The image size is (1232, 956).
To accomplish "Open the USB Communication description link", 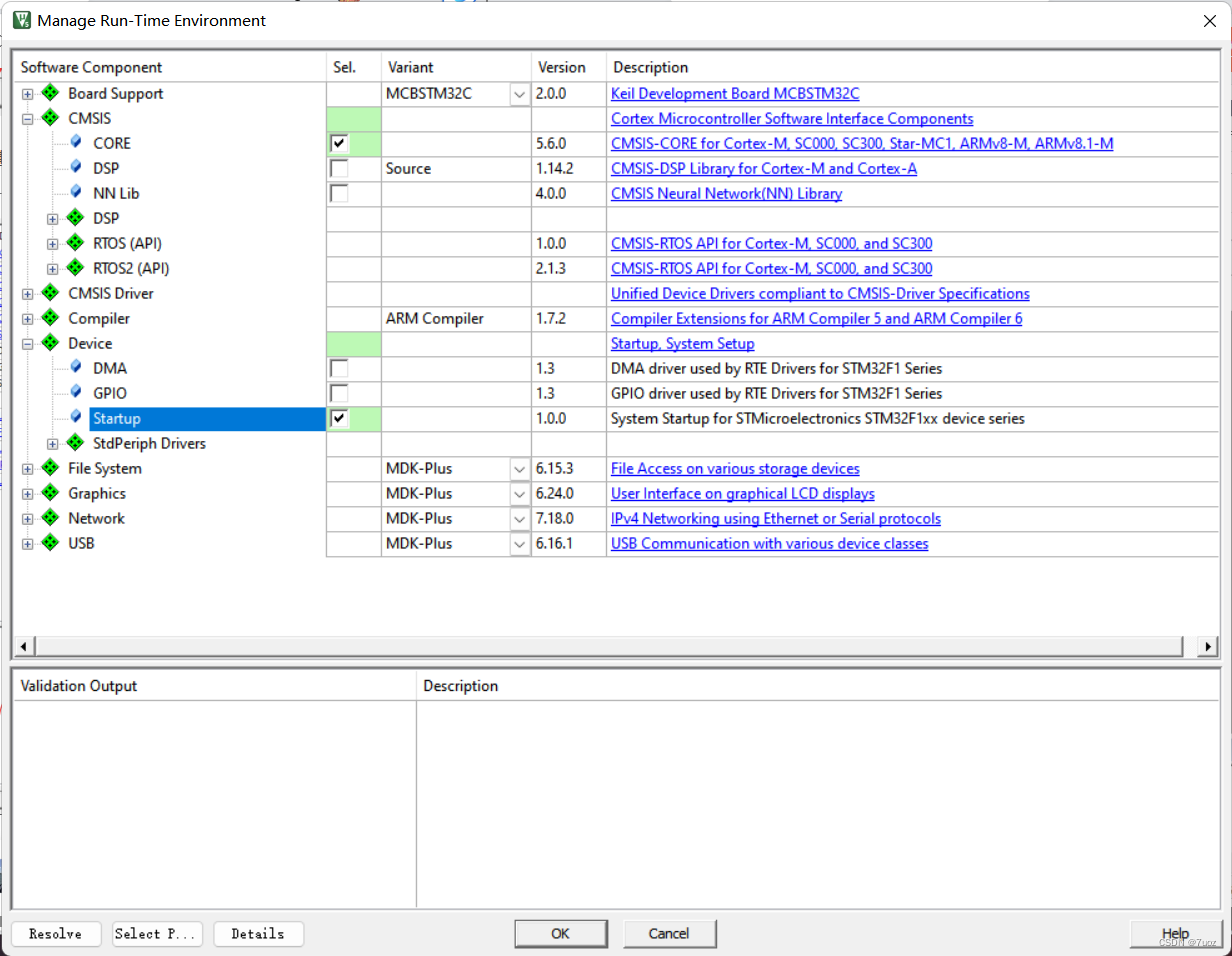I will point(770,544).
